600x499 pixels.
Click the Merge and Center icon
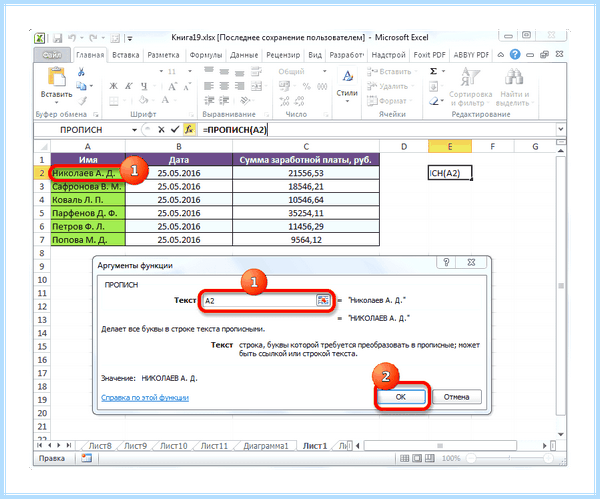tap(256, 86)
